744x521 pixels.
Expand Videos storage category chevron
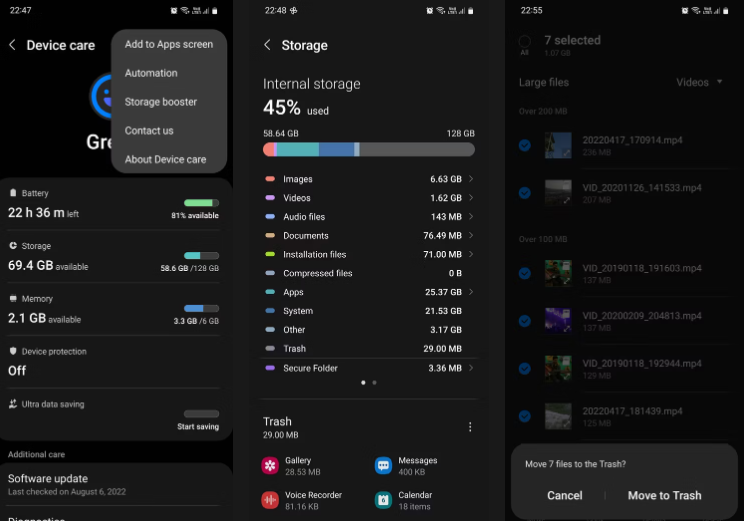(471, 197)
